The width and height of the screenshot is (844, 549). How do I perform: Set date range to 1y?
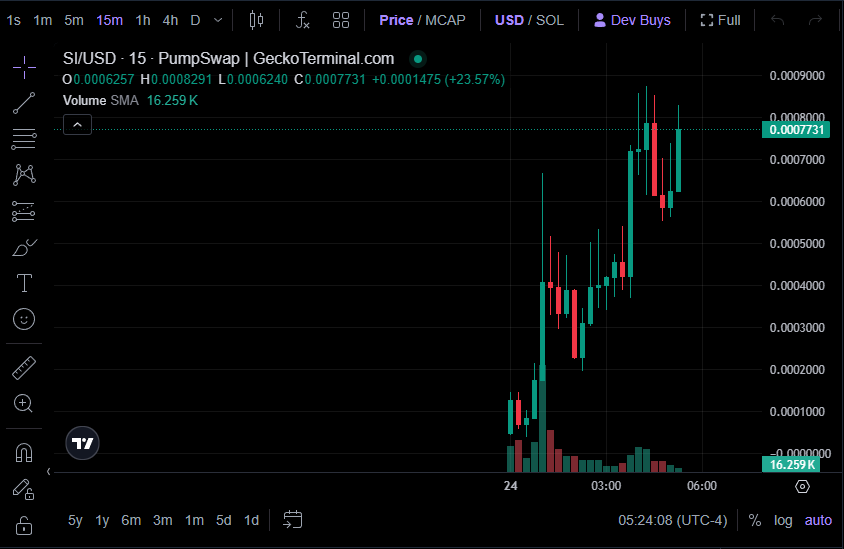point(102,520)
